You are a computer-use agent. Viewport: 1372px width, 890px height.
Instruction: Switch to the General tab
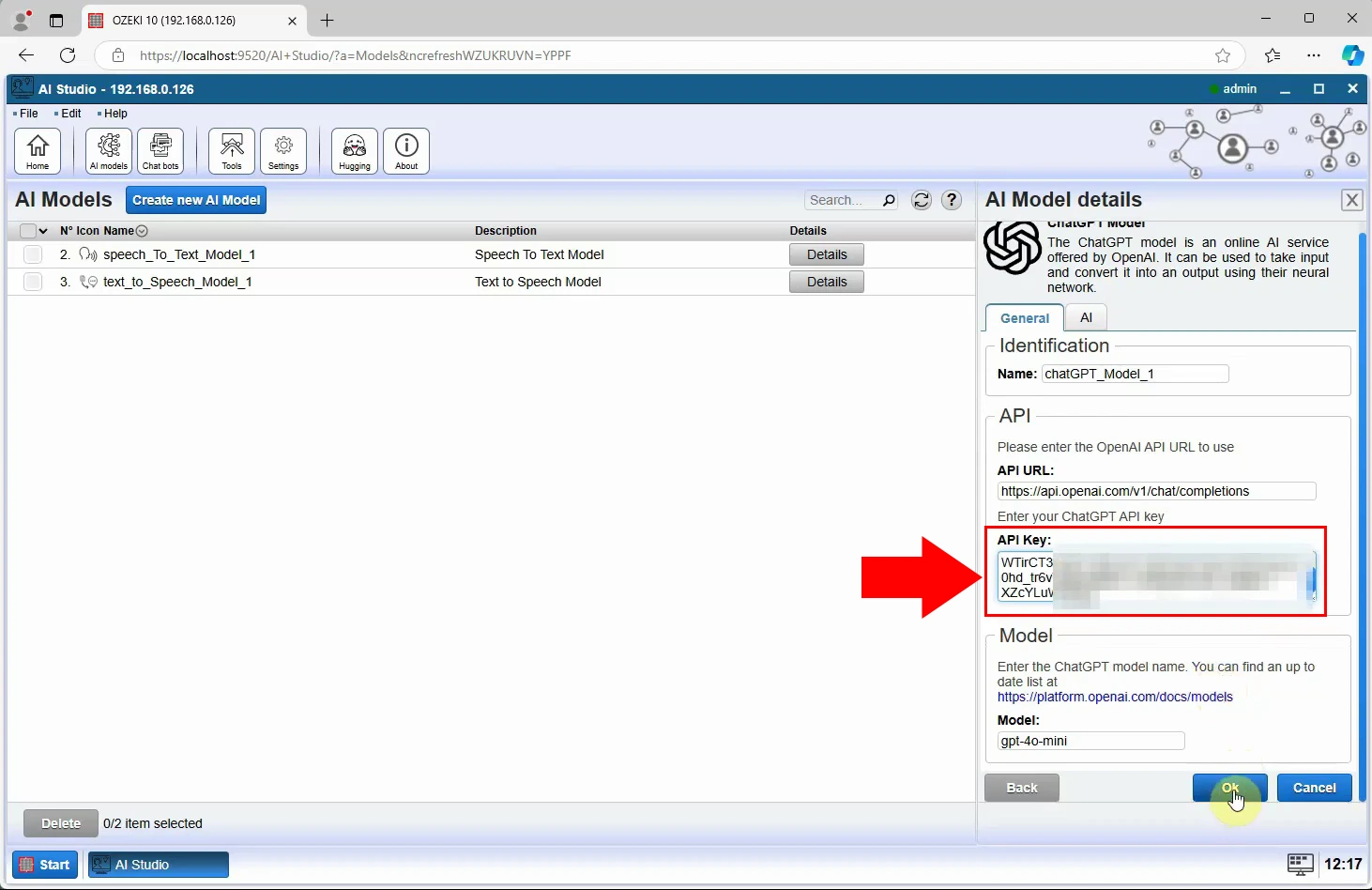(1025, 318)
